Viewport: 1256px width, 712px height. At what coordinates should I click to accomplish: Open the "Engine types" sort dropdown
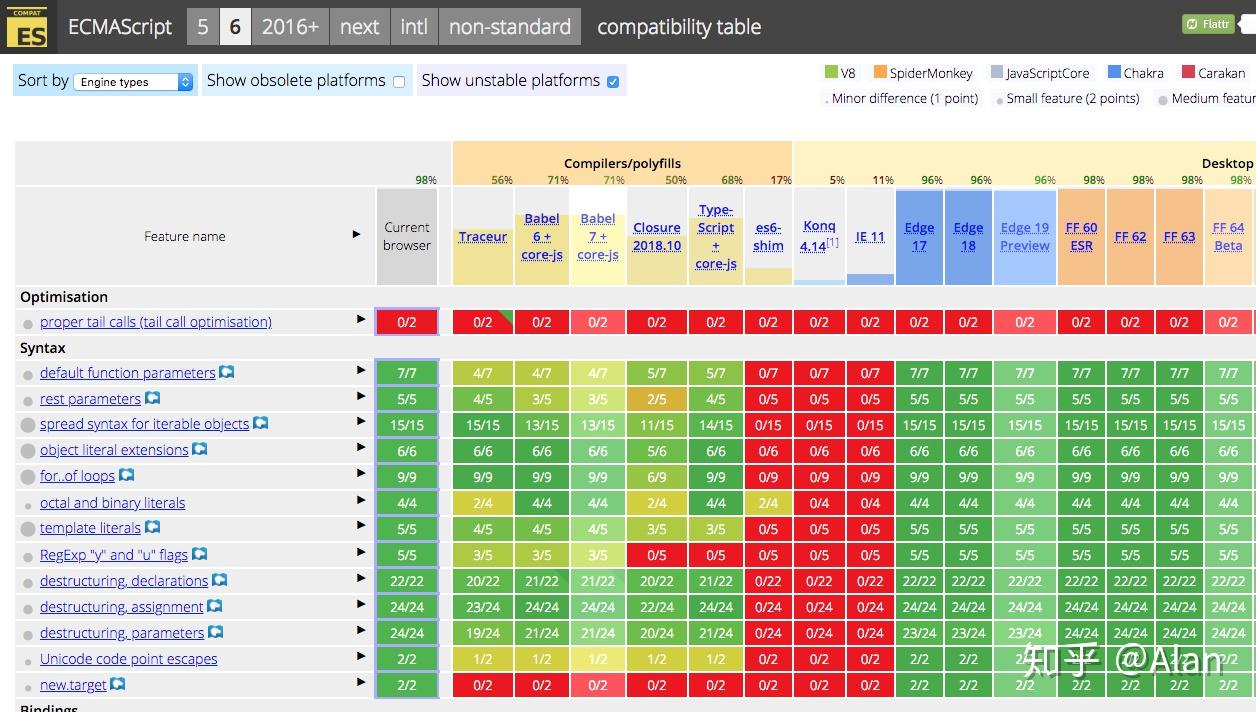pyautogui.click(x=132, y=80)
